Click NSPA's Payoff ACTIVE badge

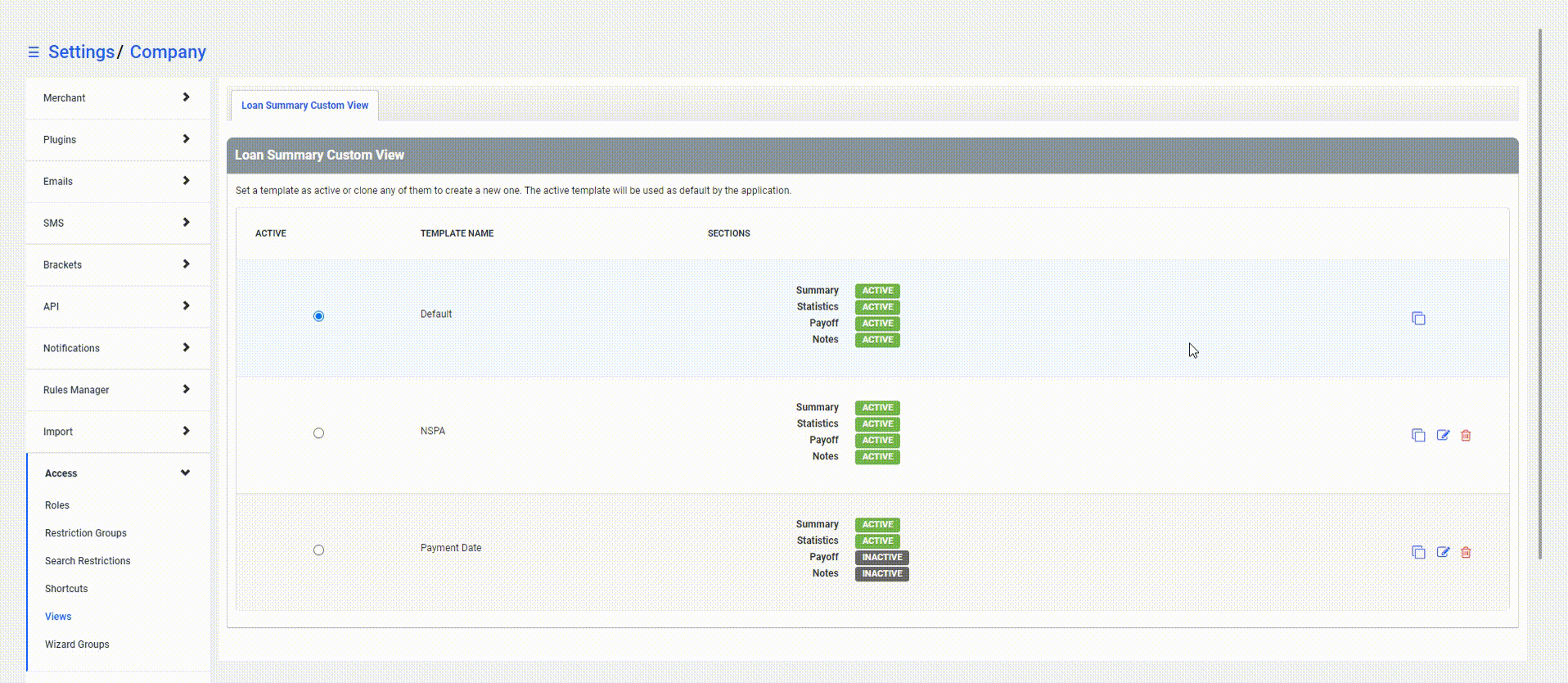tap(877, 441)
